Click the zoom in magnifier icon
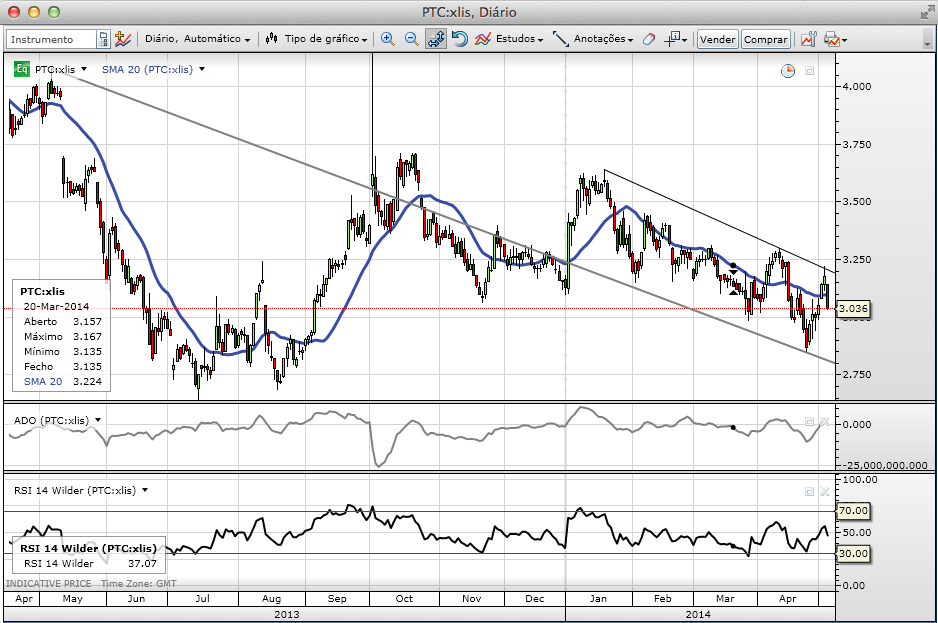The image size is (938, 623). [x=388, y=39]
